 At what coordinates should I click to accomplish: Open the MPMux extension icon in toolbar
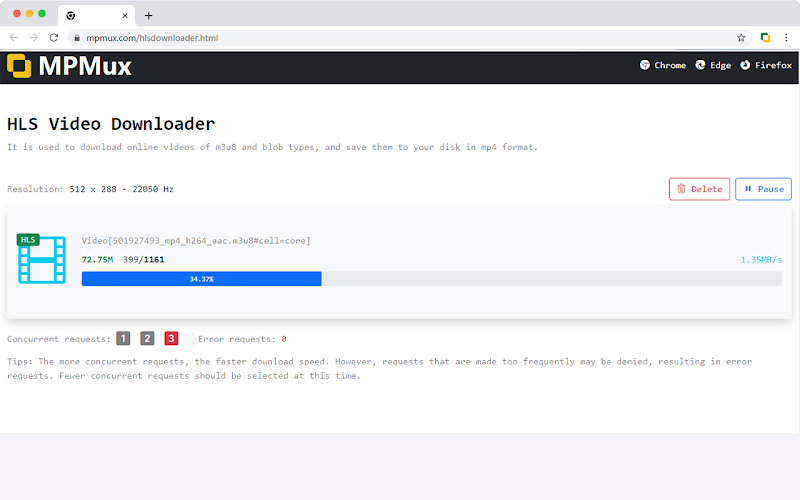(765, 37)
